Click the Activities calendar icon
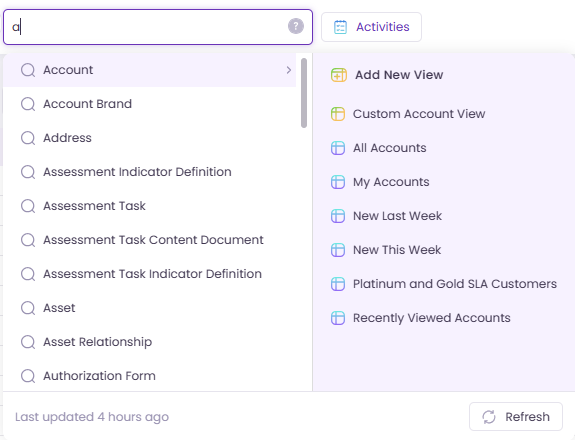 pyautogui.click(x=340, y=27)
